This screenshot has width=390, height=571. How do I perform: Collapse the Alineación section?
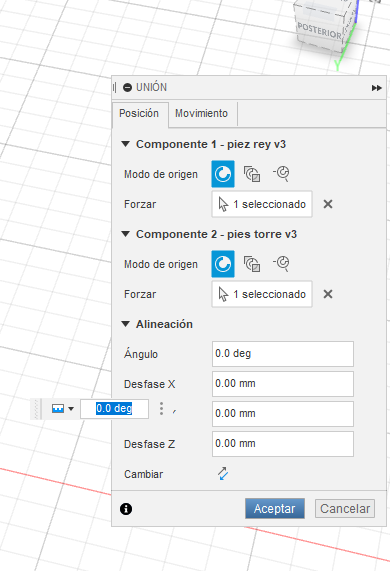coord(126,324)
